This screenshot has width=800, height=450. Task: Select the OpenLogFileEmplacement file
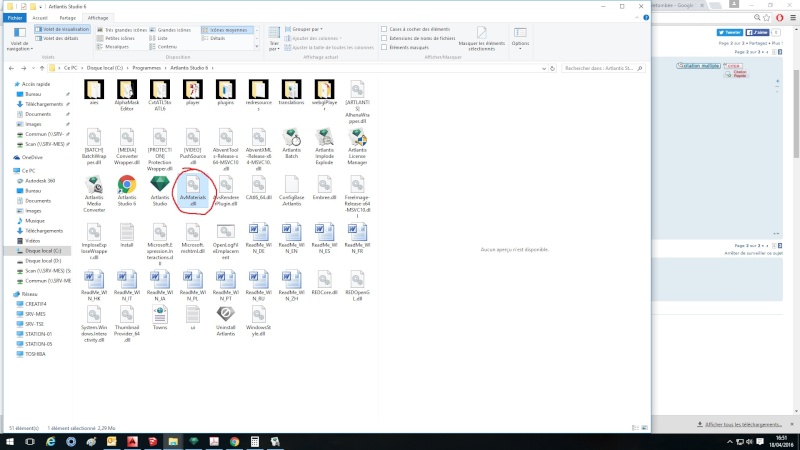click(226, 242)
